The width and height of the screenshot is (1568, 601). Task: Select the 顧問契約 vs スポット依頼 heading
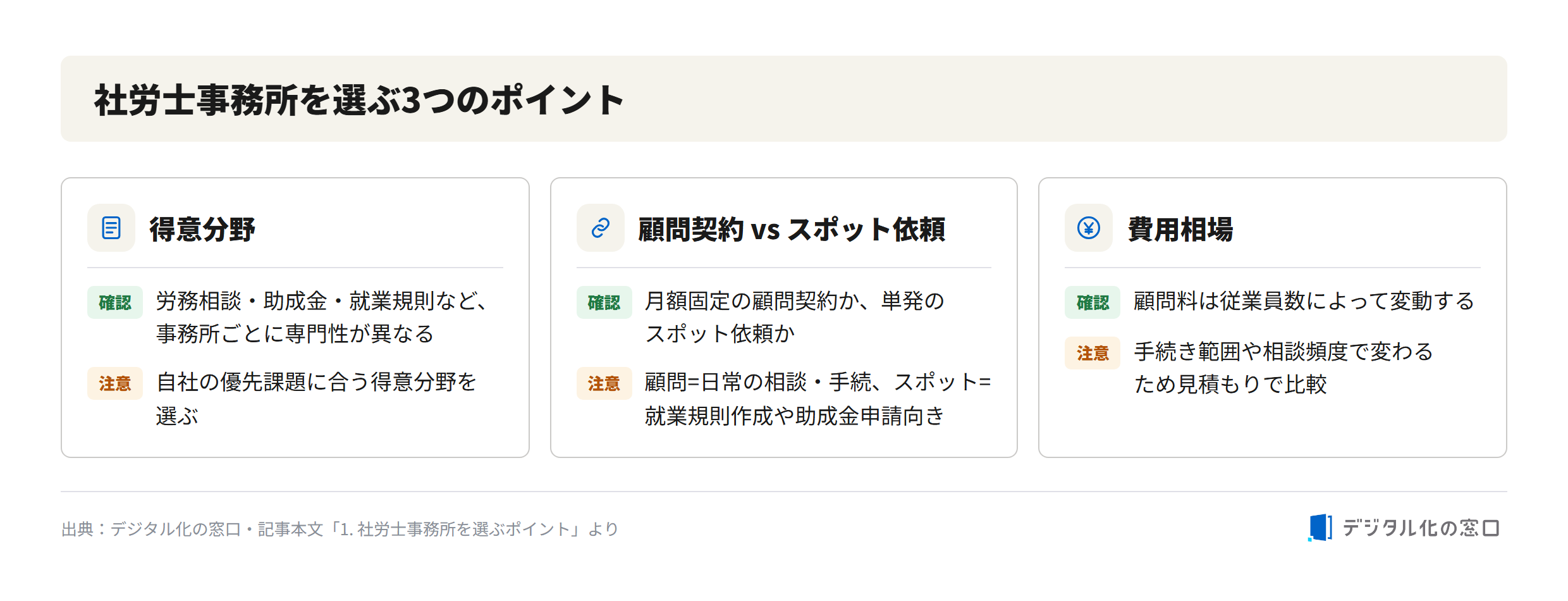tap(792, 229)
